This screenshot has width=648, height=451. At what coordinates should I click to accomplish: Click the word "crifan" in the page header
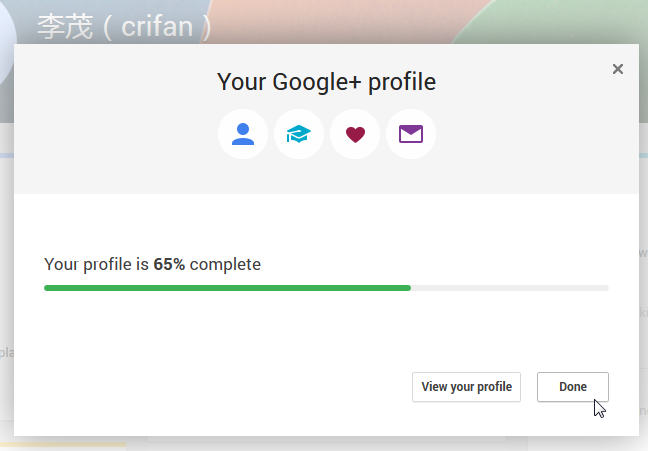point(156,26)
